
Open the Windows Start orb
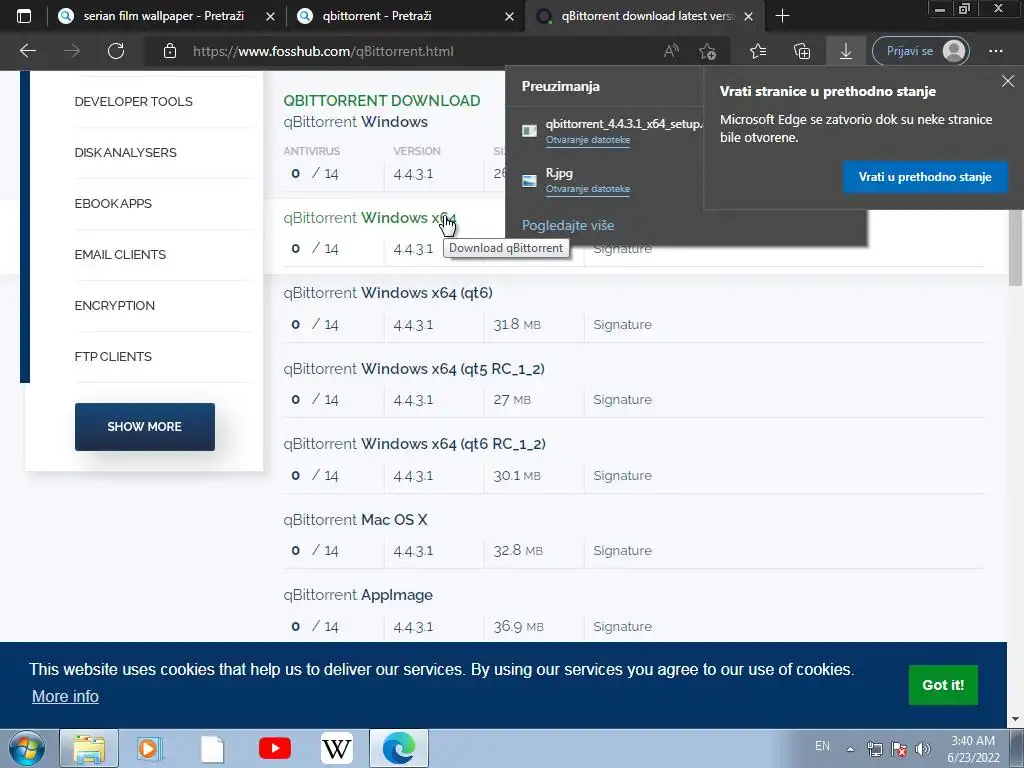27,748
